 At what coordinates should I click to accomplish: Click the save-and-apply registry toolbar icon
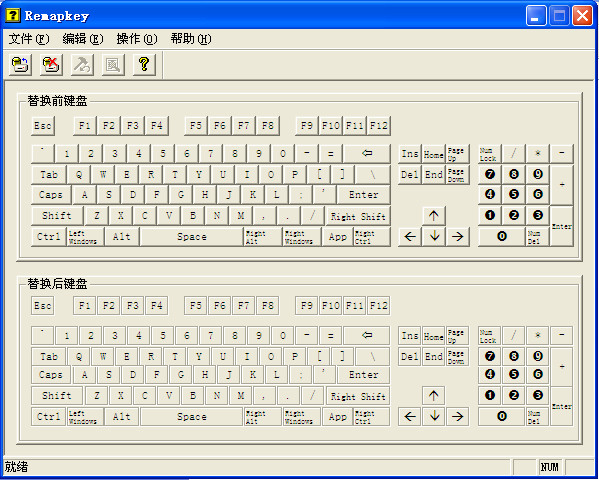(20, 64)
